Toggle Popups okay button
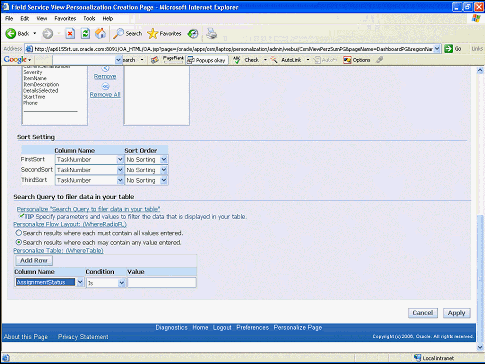Screen dimensions: 485x364 (207, 60)
